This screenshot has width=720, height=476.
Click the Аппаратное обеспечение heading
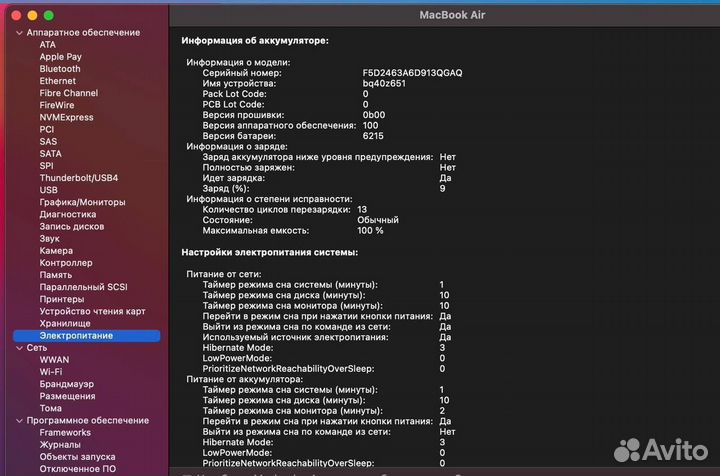coord(83,33)
